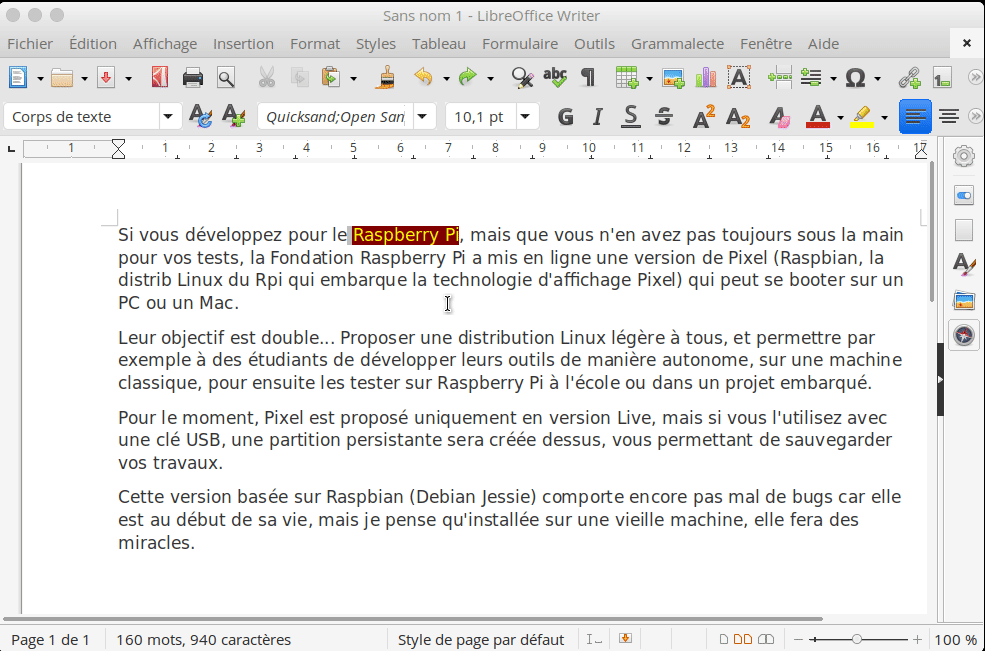Export document directly as PDF
The image size is (985, 651).
(160, 78)
